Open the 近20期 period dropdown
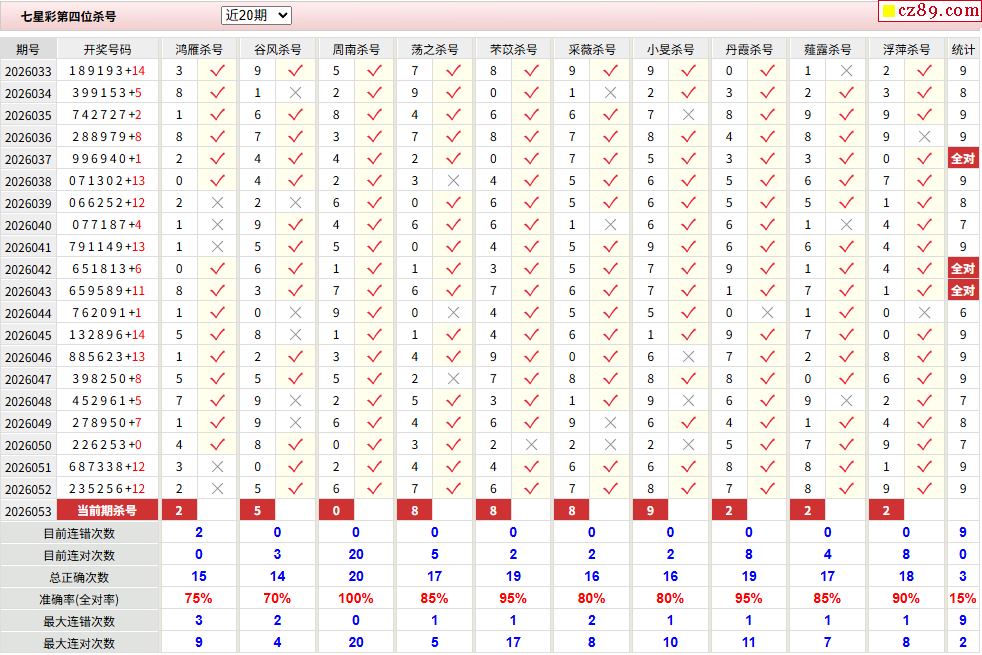982x655 pixels. point(256,16)
